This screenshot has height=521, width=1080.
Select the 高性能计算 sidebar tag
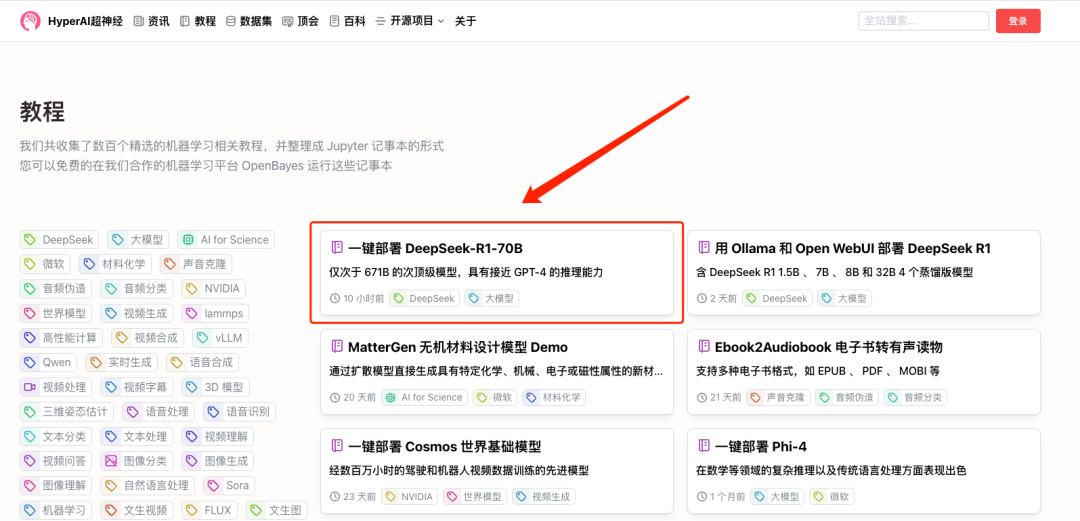coord(61,338)
